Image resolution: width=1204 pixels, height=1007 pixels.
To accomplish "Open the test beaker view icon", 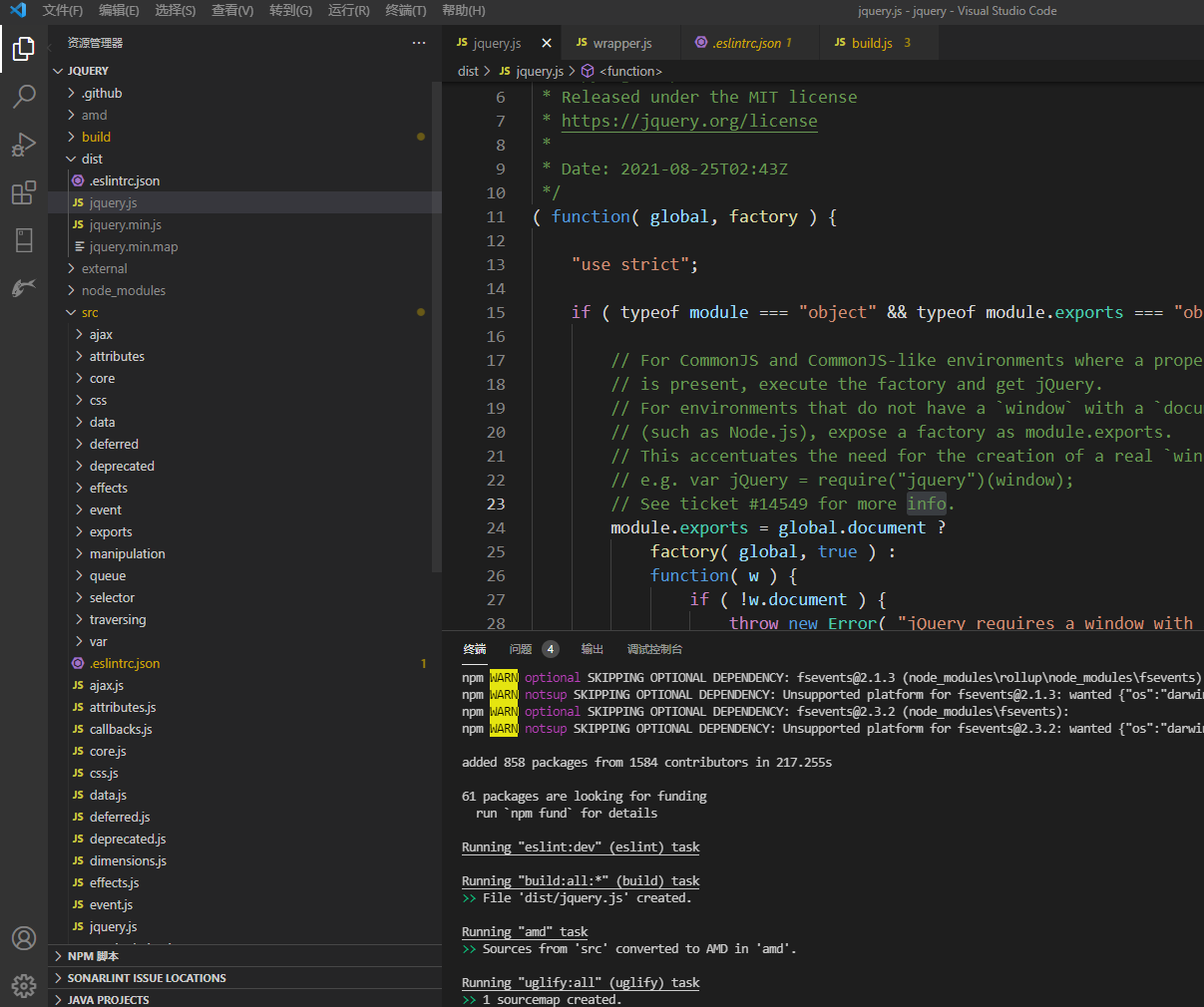I will [x=24, y=240].
